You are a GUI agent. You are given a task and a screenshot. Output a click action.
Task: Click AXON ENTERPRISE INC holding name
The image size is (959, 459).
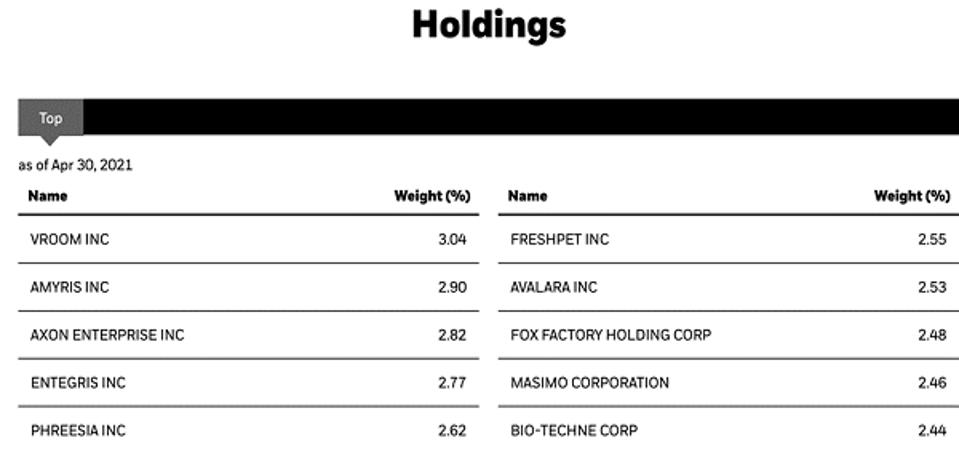pyautogui.click(x=107, y=335)
